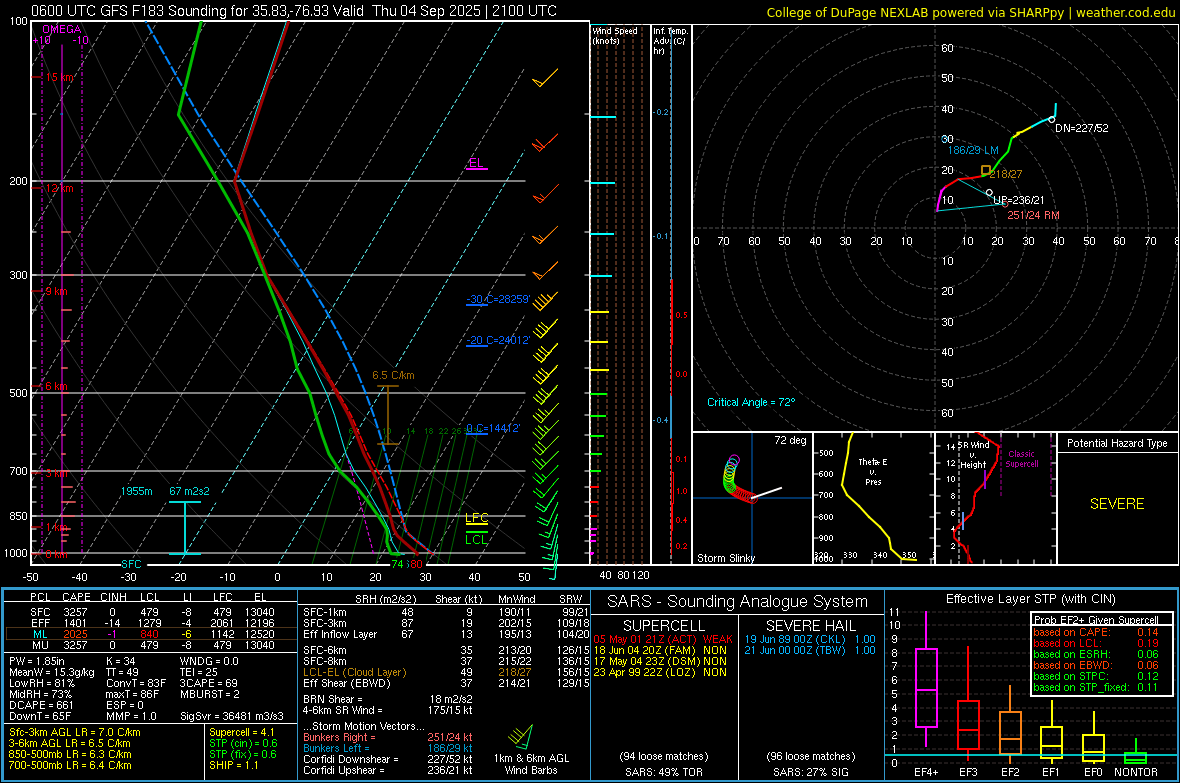Click the 21 Jun 00 00Z (TBW) hail analogue
Image resolution: width=1180 pixels, height=783 pixels.
click(810, 650)
